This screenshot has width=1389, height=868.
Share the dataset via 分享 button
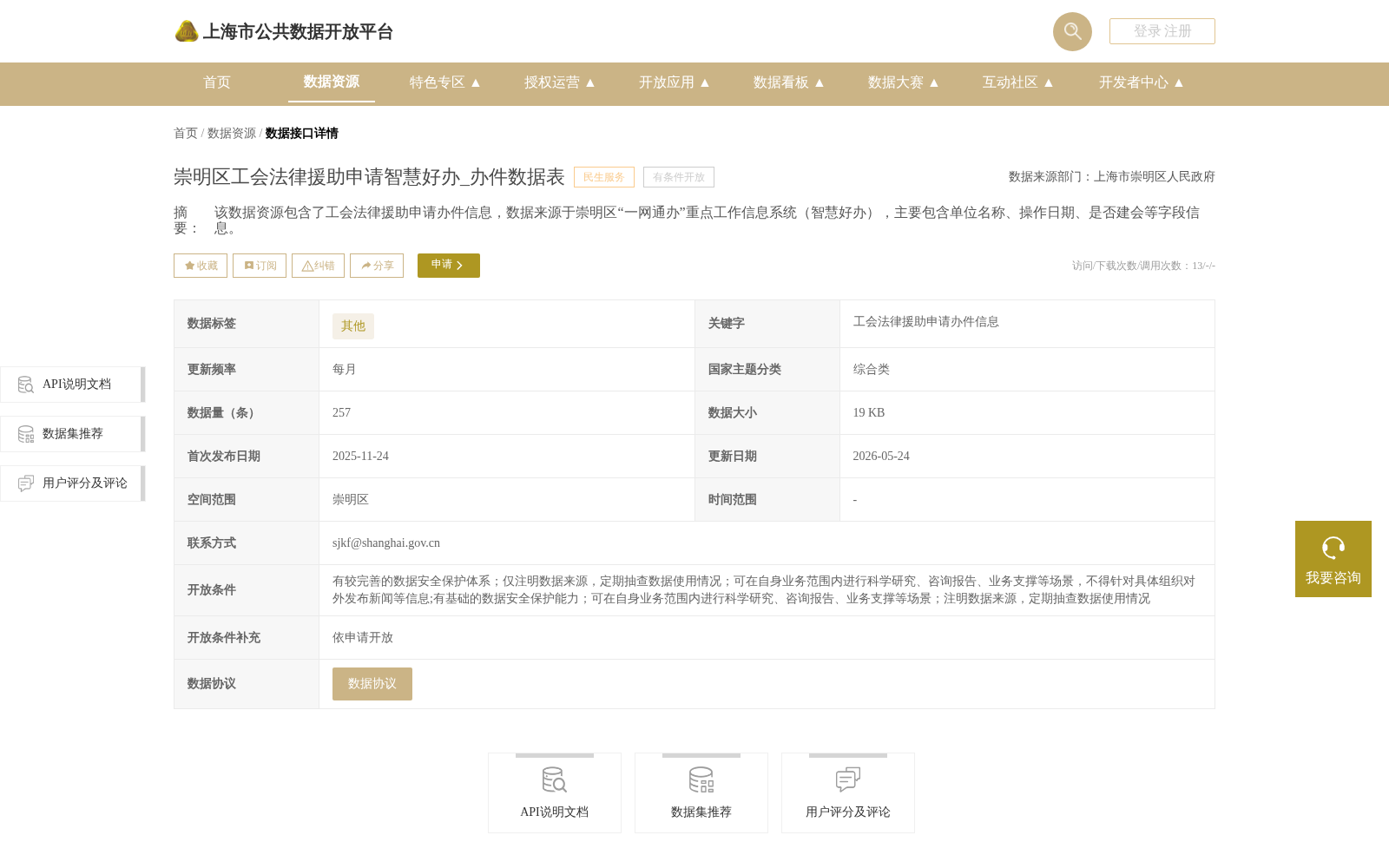[377, 266]
